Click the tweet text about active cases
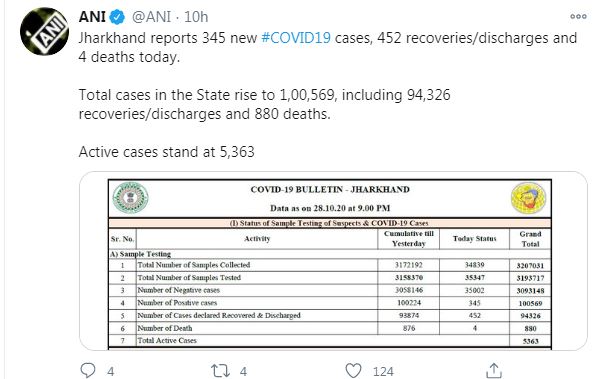This screenshot has height=379, width=600. (x=166, y=152)
